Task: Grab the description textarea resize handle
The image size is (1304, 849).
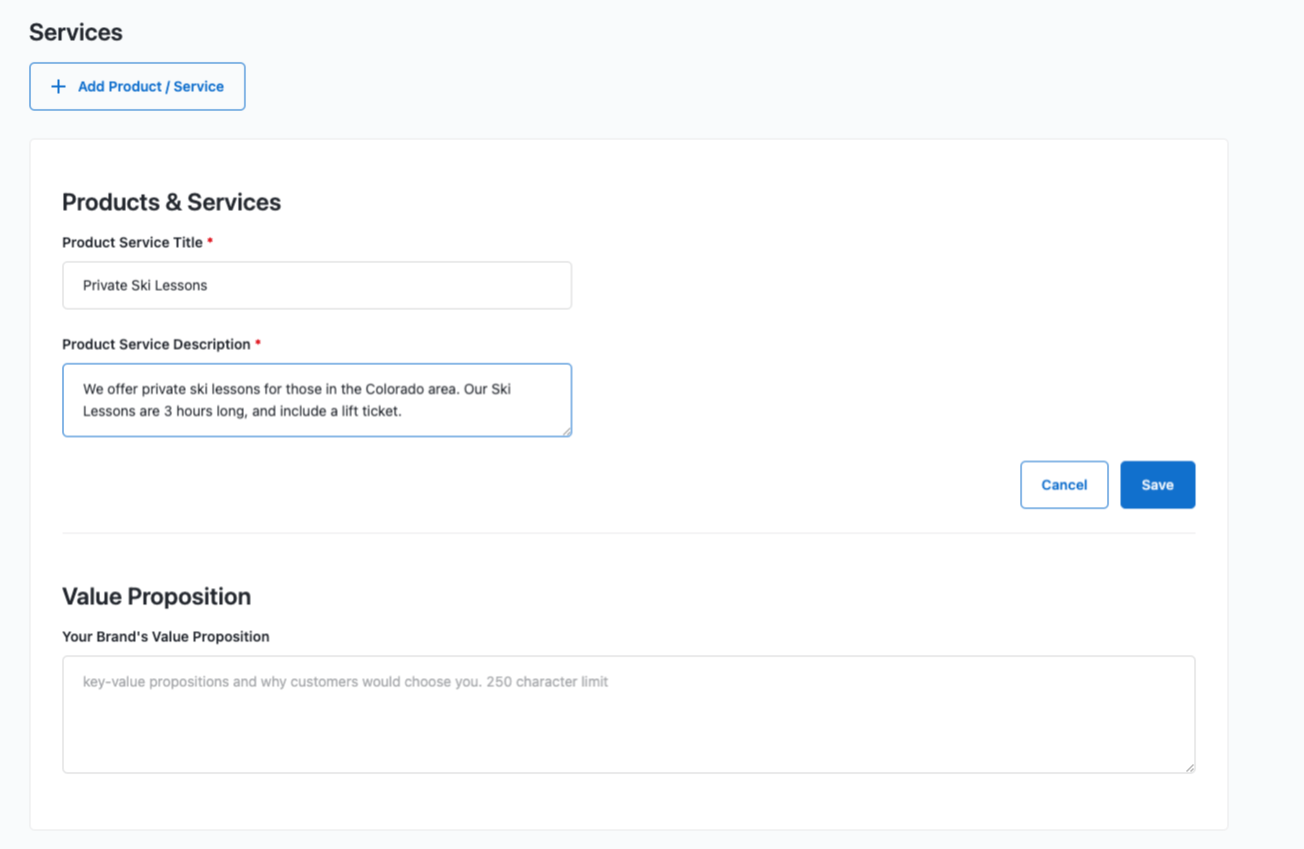Action: point(566,431)
